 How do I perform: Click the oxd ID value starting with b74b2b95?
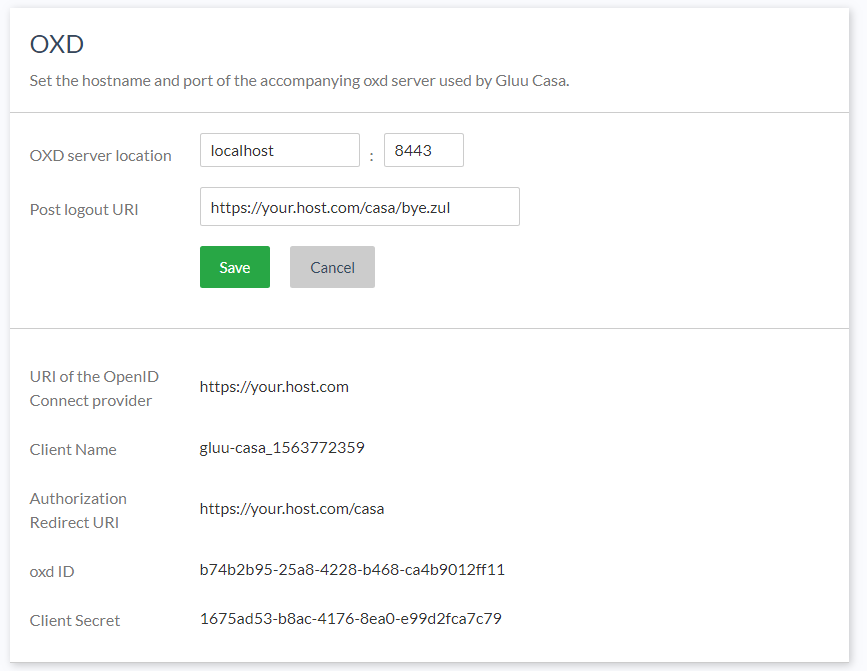tap(352, 570)
